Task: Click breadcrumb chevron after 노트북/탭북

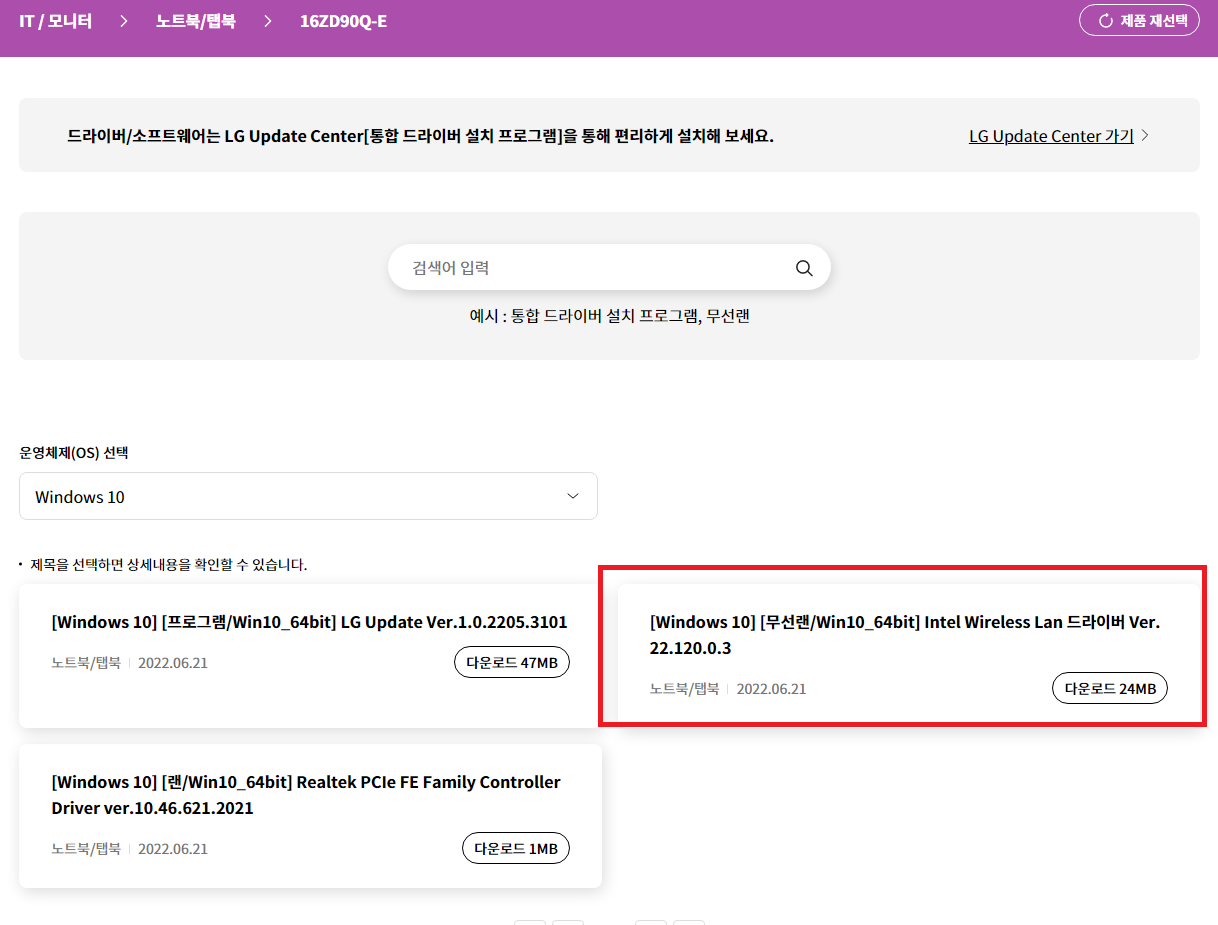Action: pos(268,20)
